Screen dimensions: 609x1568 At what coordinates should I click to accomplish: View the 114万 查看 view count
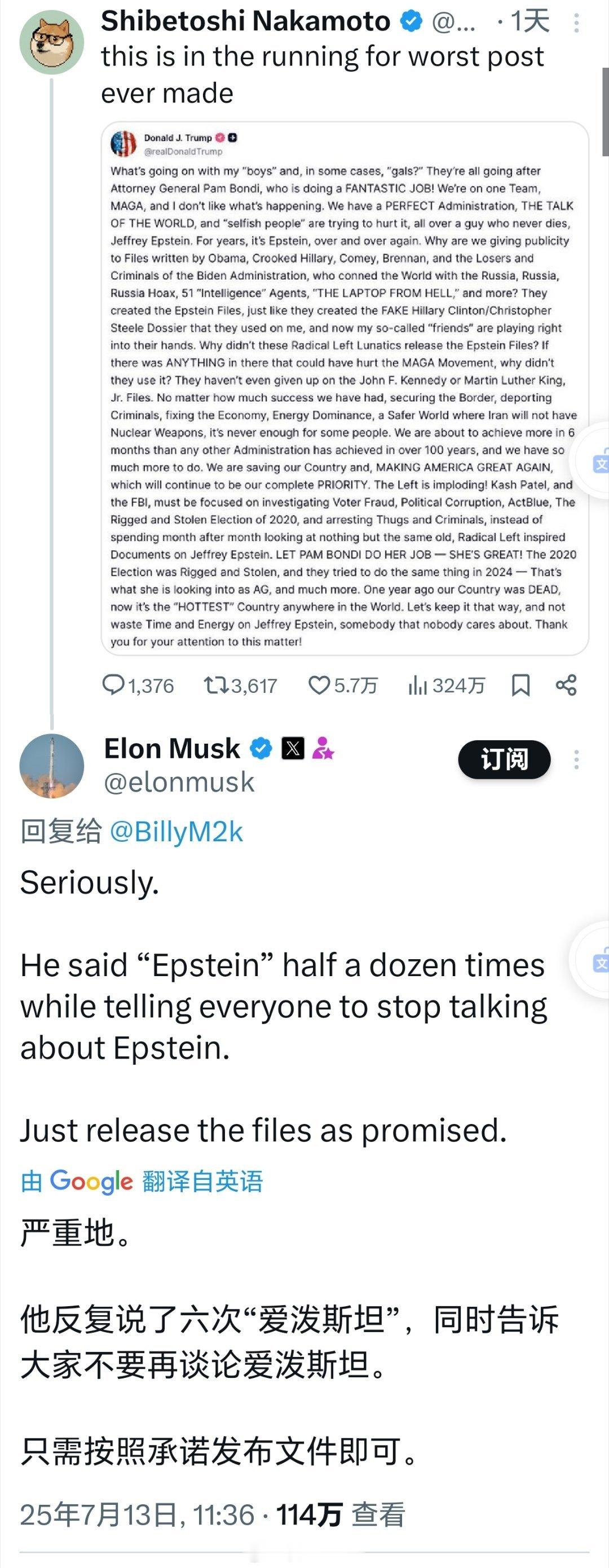click(x=341, y=1515)
